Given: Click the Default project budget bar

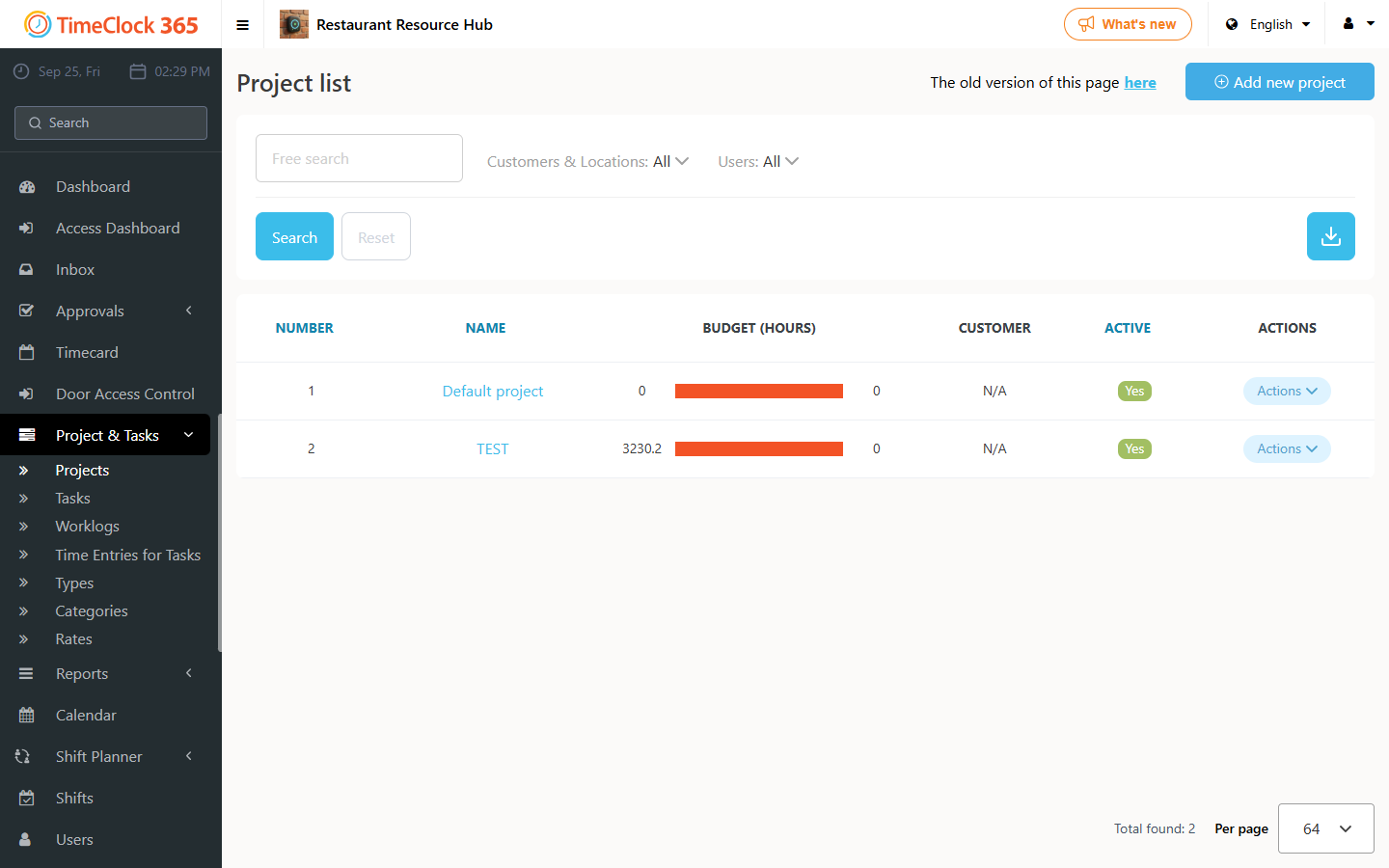Looking at the screenshot, I should (x=759, y=391).
